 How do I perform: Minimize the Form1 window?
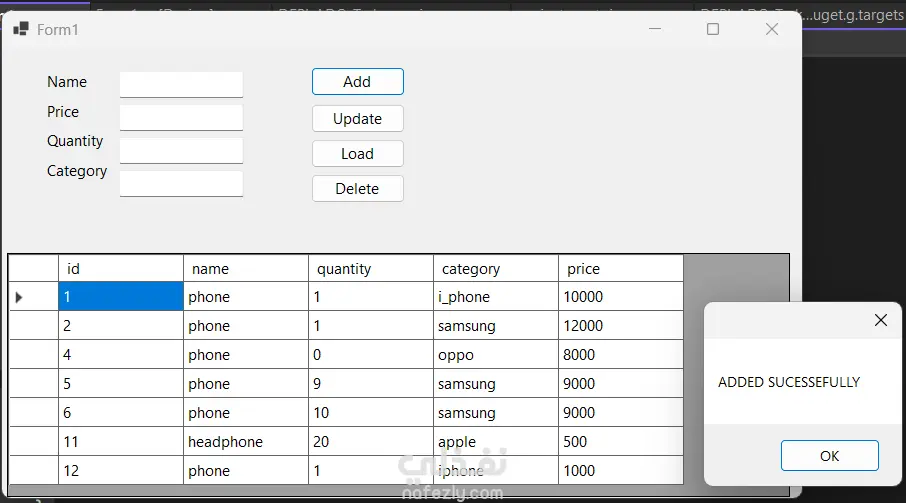655,29
